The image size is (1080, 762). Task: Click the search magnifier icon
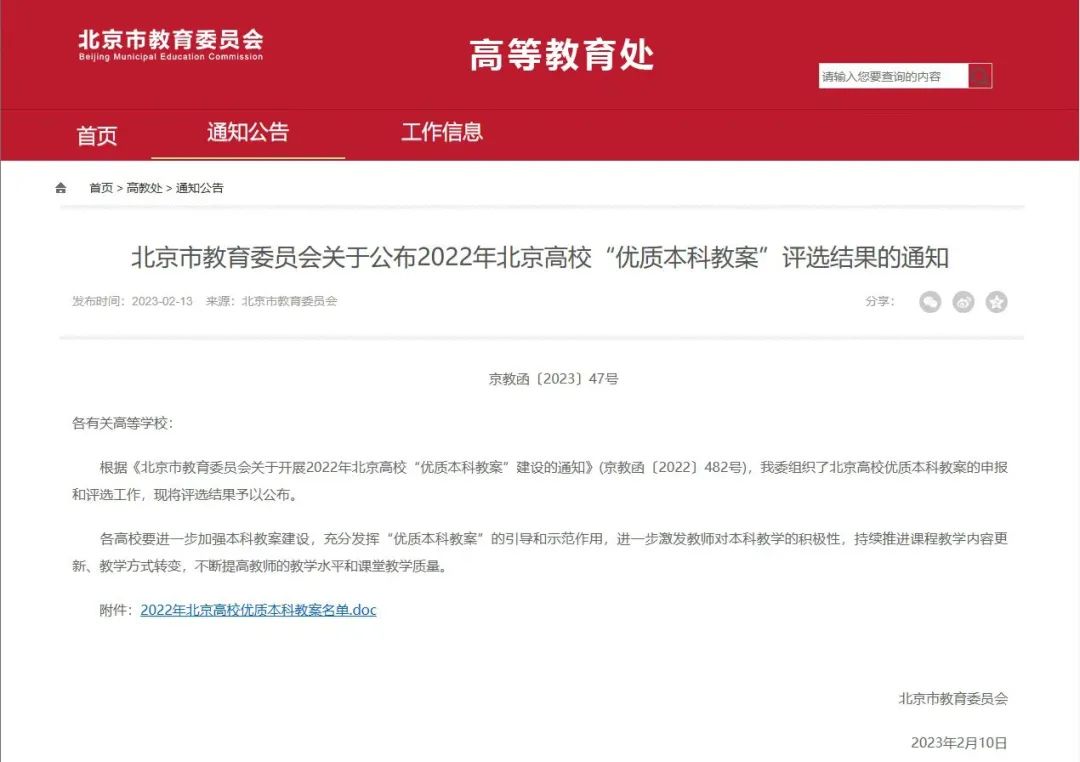click(979, 76)
